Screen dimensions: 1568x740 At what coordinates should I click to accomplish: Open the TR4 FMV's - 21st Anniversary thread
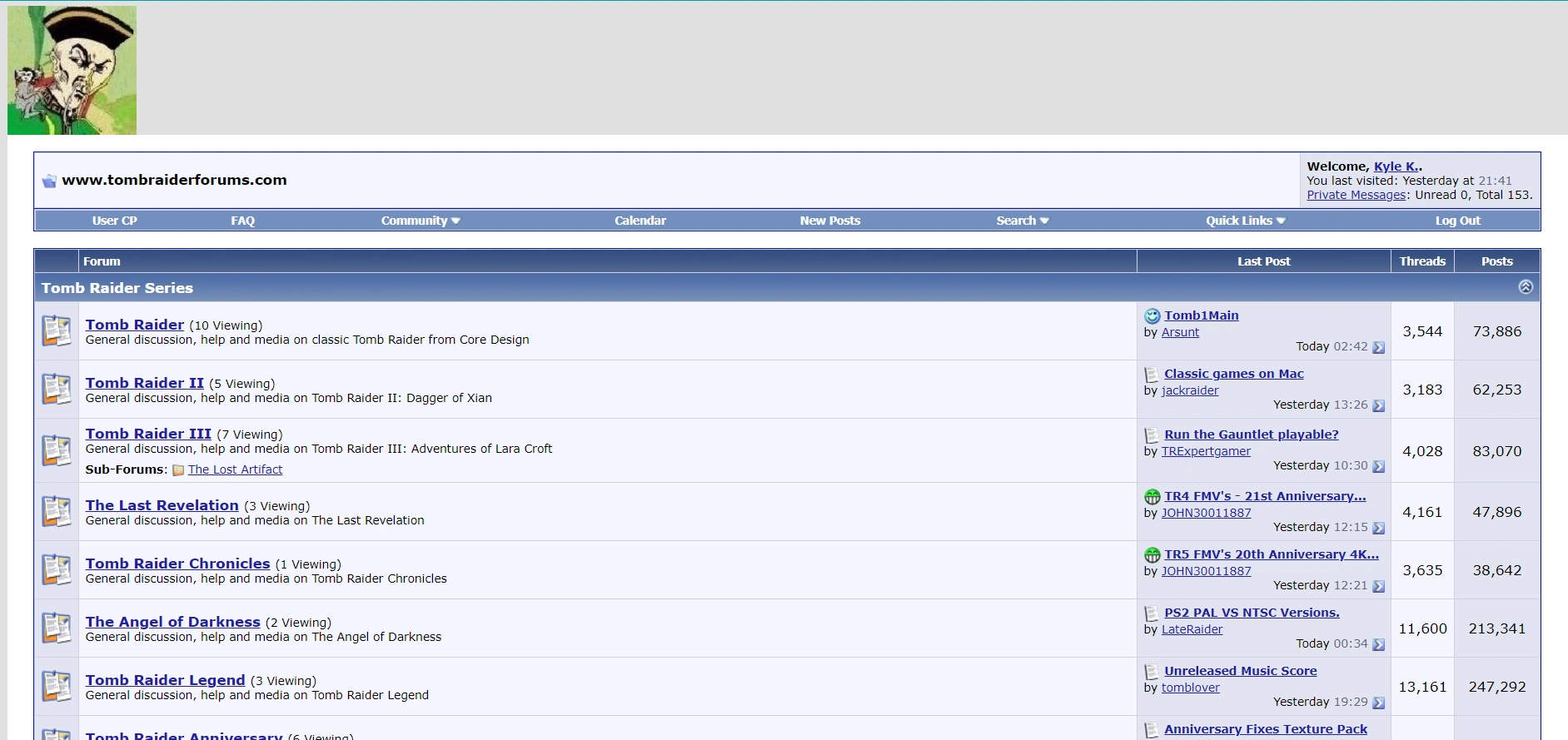1266,496
